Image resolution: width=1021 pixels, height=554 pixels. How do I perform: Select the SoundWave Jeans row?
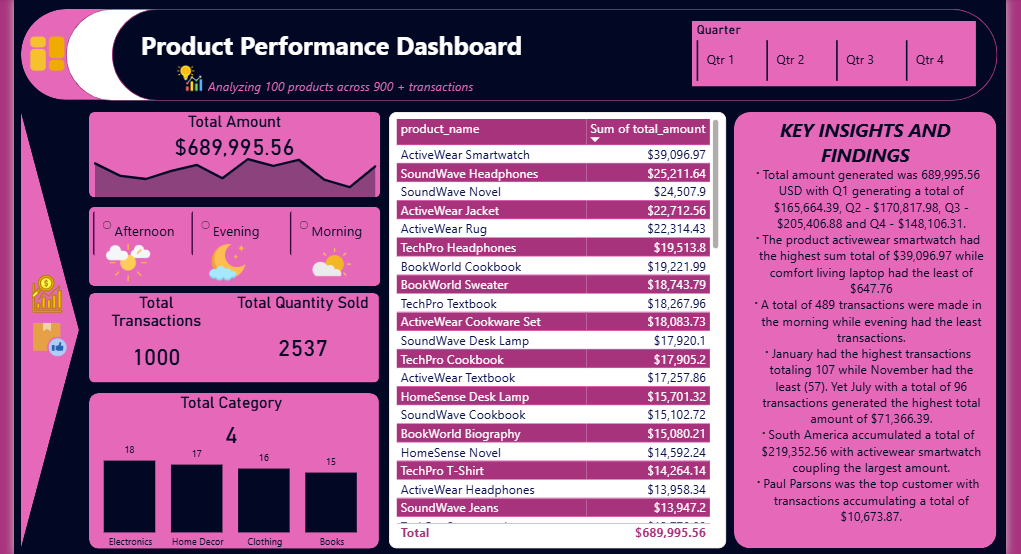(553, 508)
